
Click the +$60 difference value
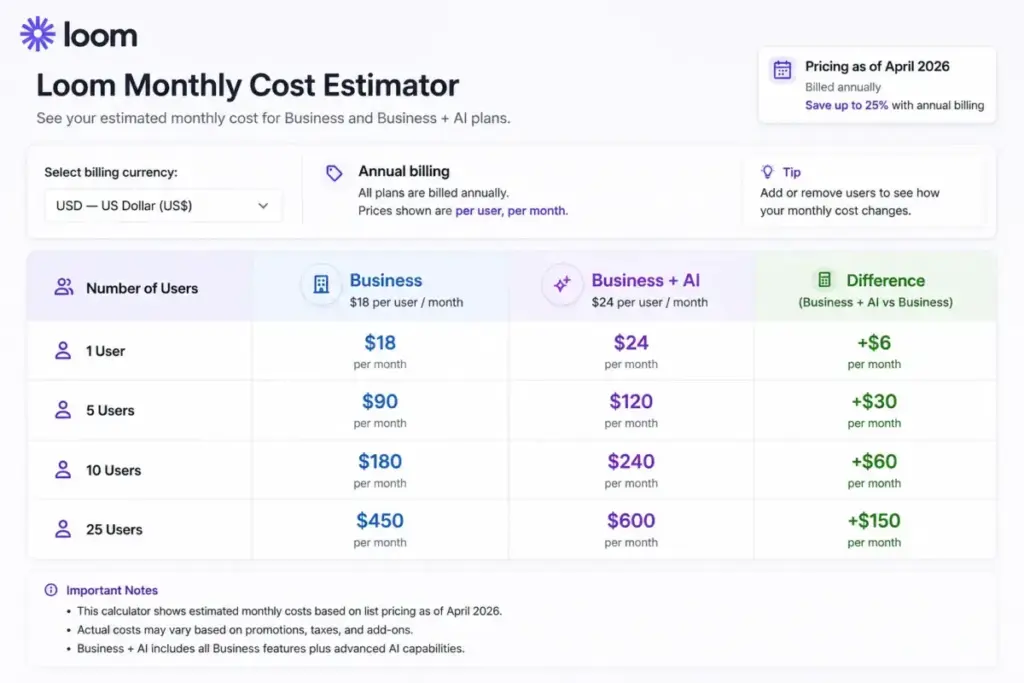(874, 461)
